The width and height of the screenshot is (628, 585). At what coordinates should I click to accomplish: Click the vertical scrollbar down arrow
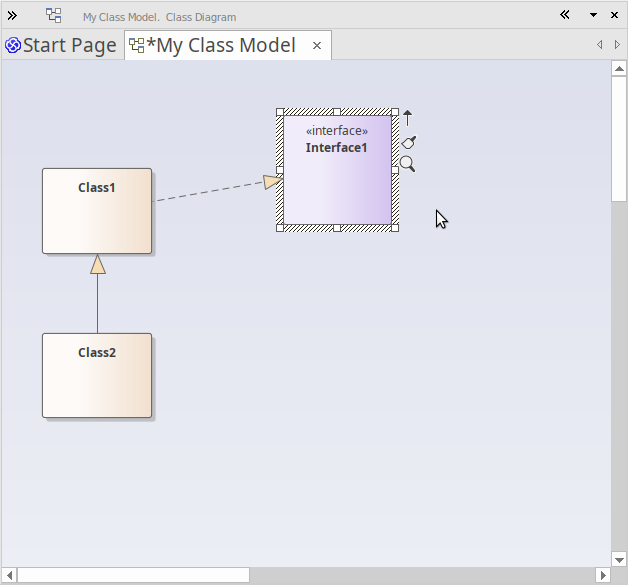(x=618, y=557)
